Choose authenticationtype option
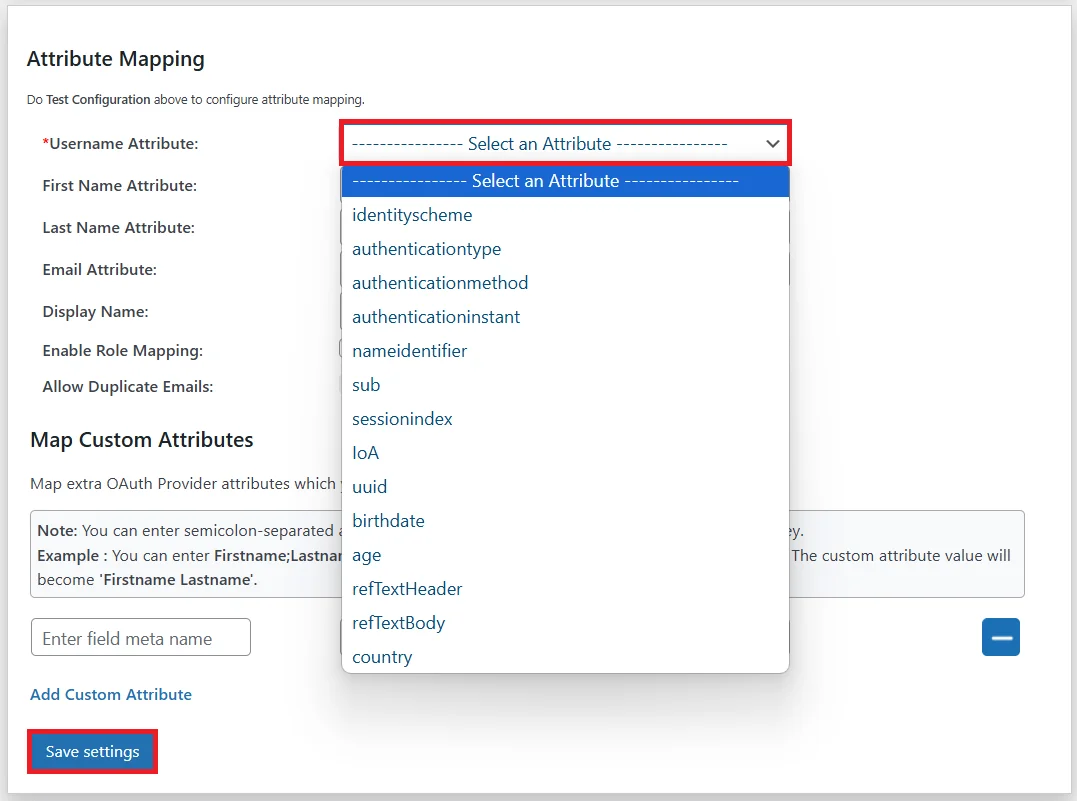Viewport: 1077px width, 801px height. (565, 249)
